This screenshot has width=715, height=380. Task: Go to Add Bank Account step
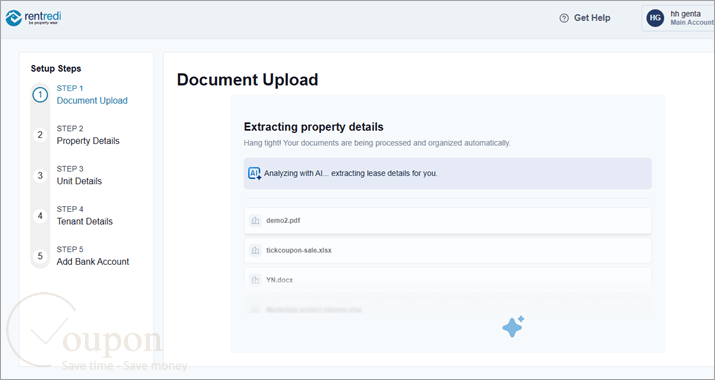coord(93,256)
